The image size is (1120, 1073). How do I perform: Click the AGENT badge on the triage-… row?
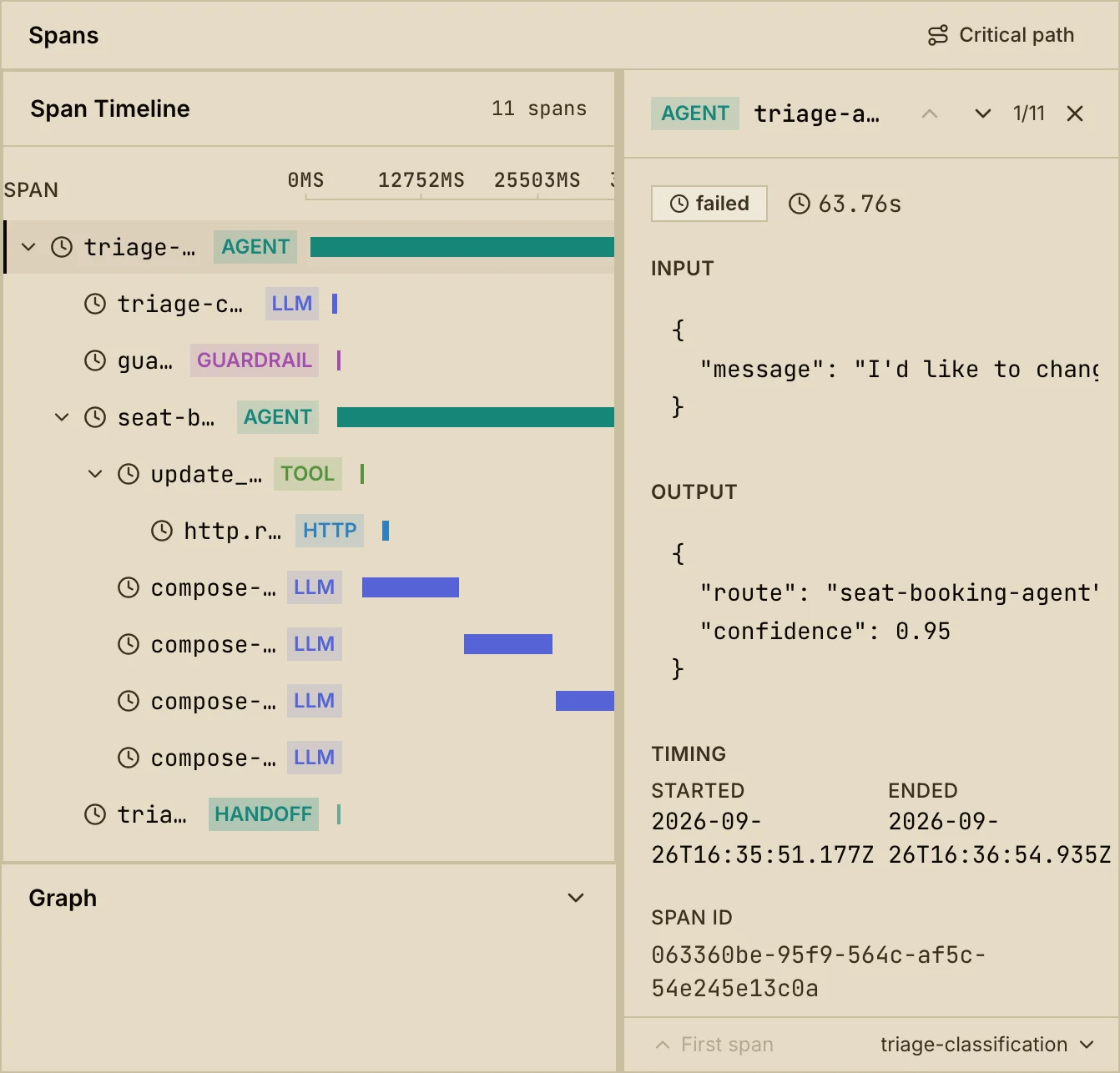pos(255,247)
